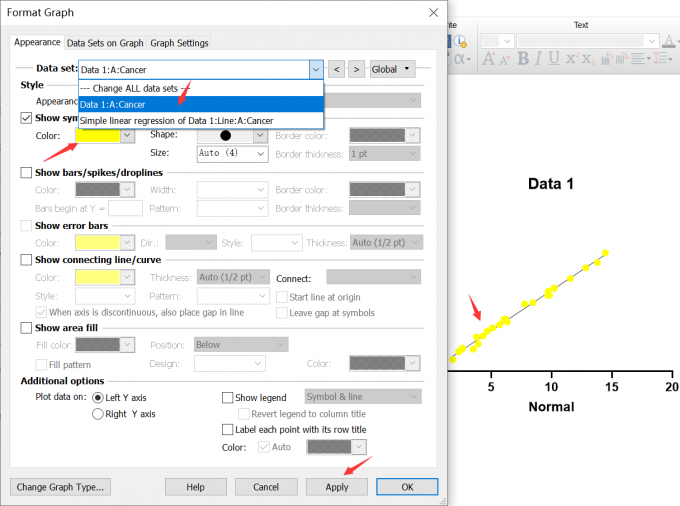Open the Global dropdown menu
The width and height of the screenshot is (680, 506).
tap(392, 69)
